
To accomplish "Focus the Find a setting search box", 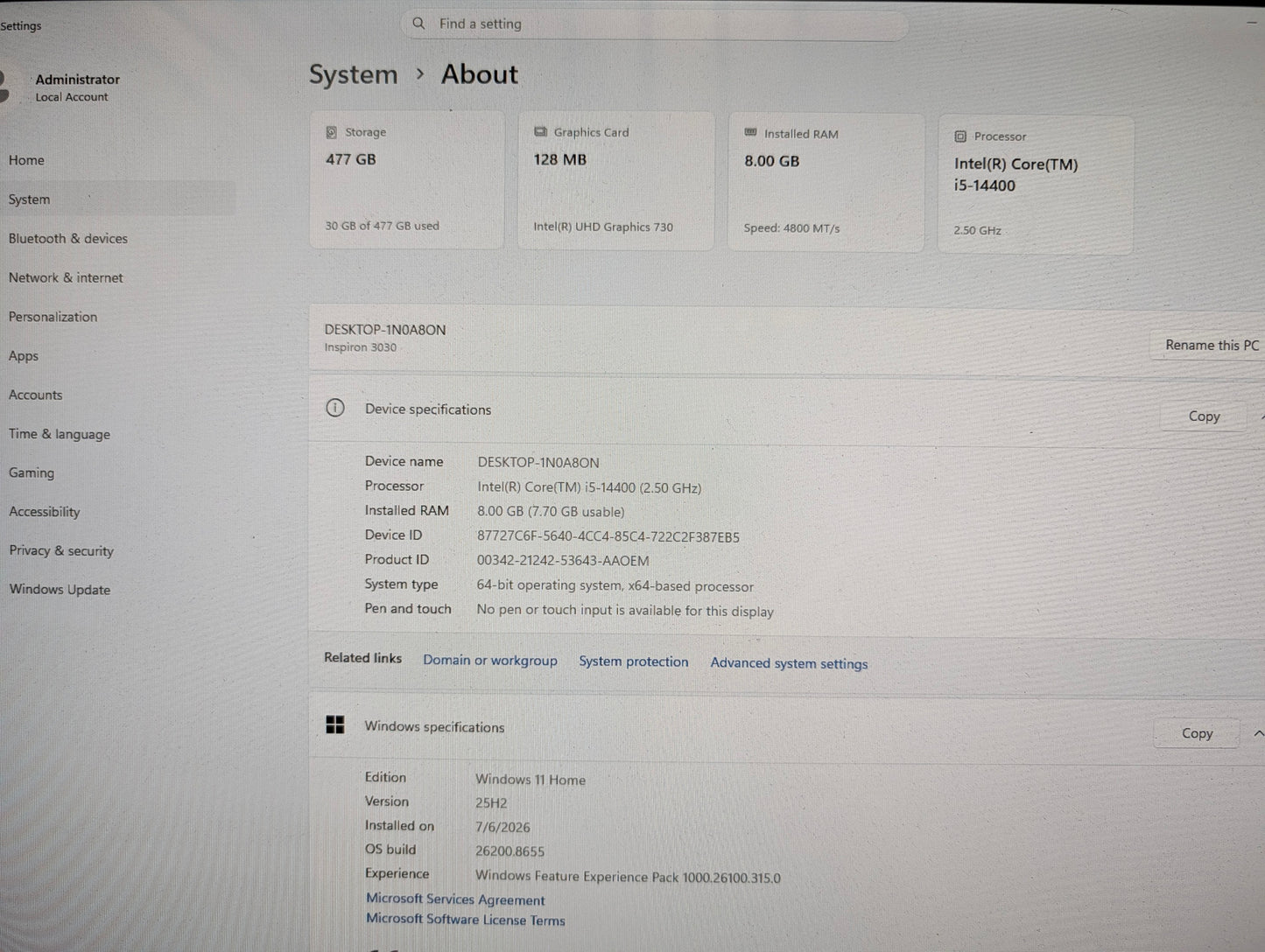I will (x=654, y=24).
